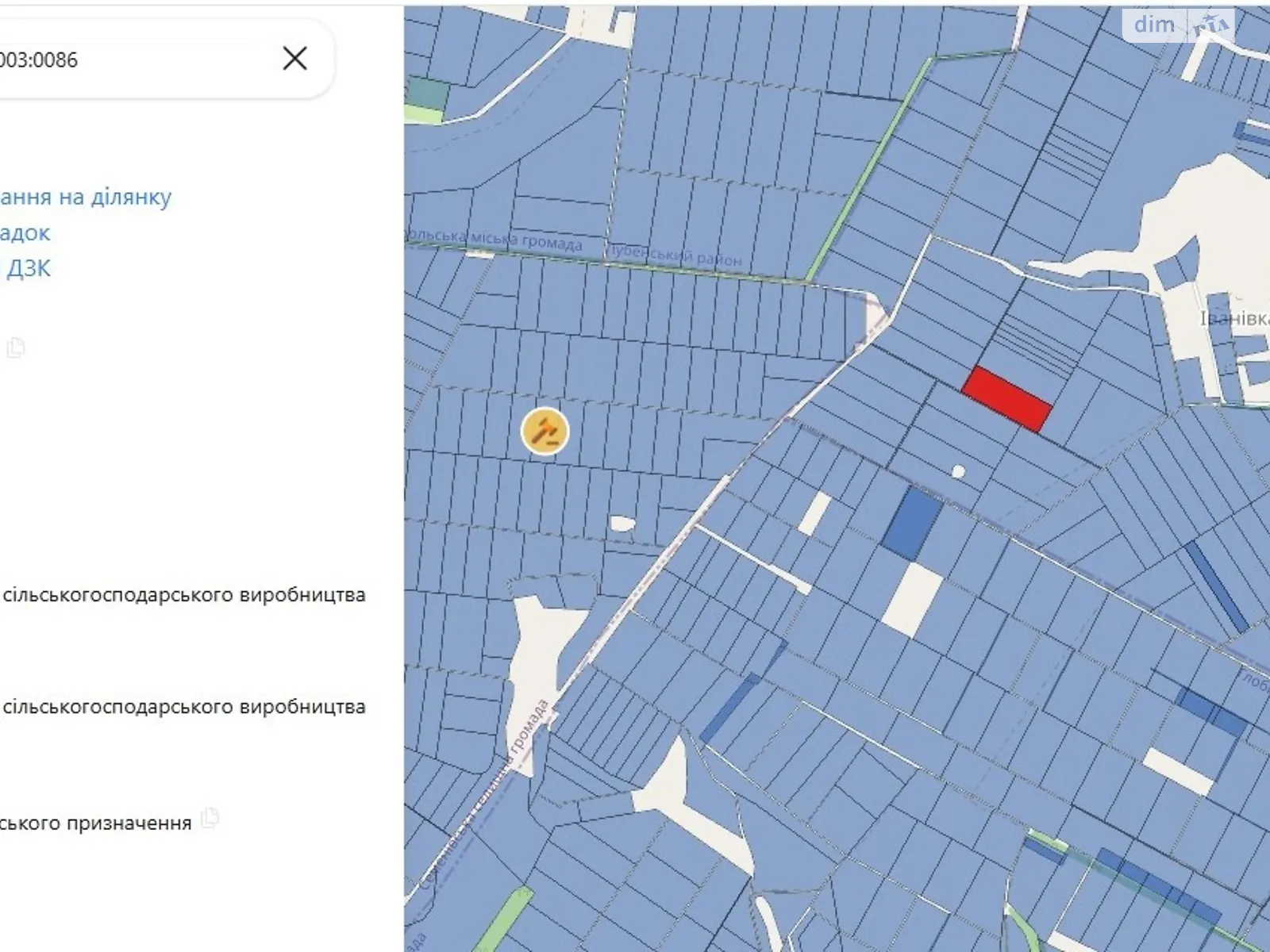Open the '…адок' link
1270x952 pixels.
click(x=25, y=232)
